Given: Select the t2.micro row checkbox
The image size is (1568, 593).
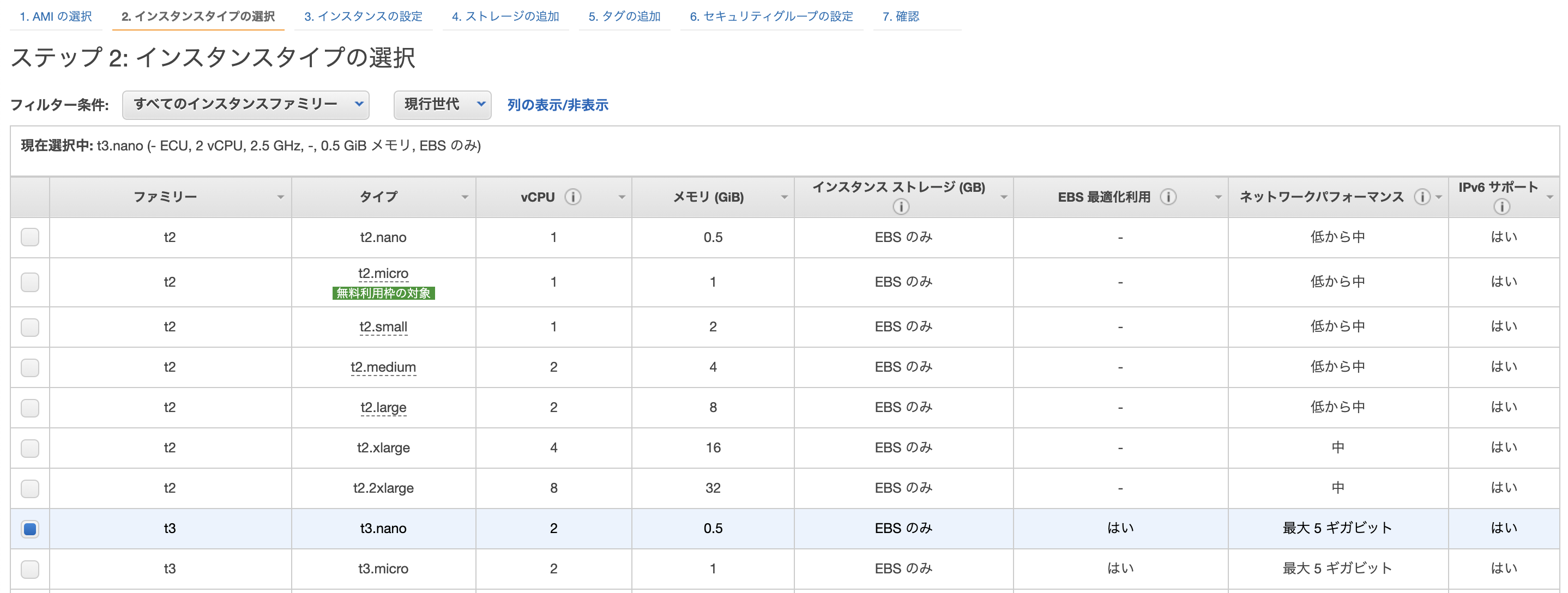Looking at the screenshot, I should click(30, 282).
